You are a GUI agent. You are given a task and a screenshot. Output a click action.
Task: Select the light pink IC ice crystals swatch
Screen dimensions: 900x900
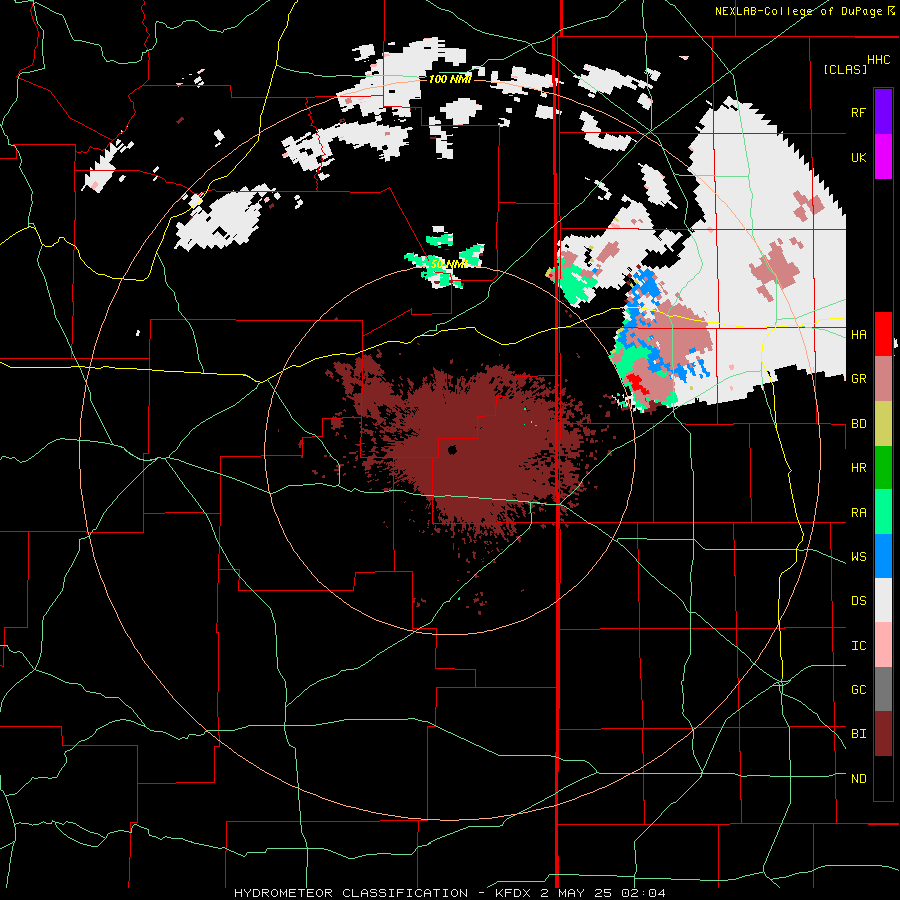click(883, 645)
